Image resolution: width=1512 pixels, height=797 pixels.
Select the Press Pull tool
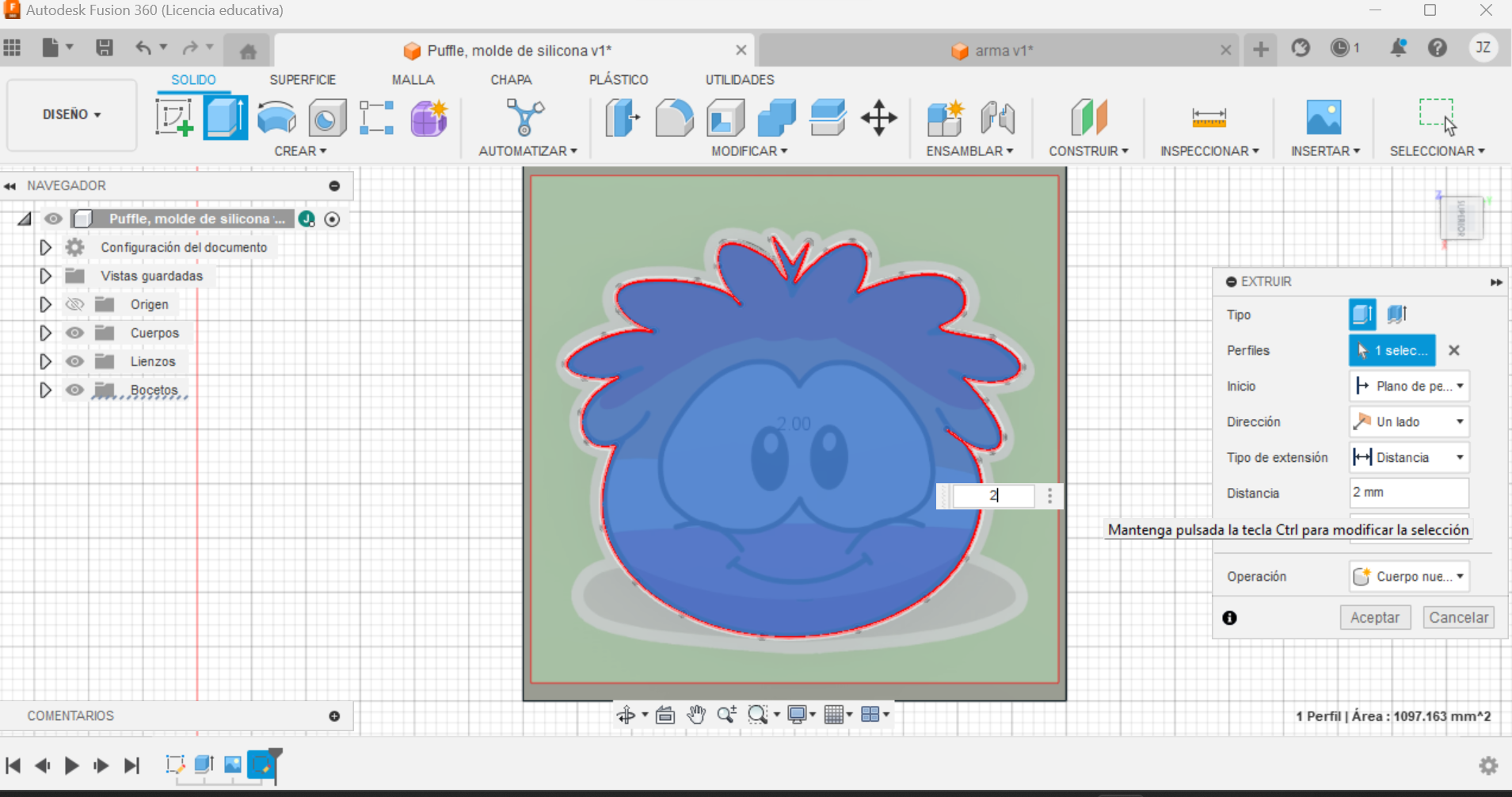[623, 118]
